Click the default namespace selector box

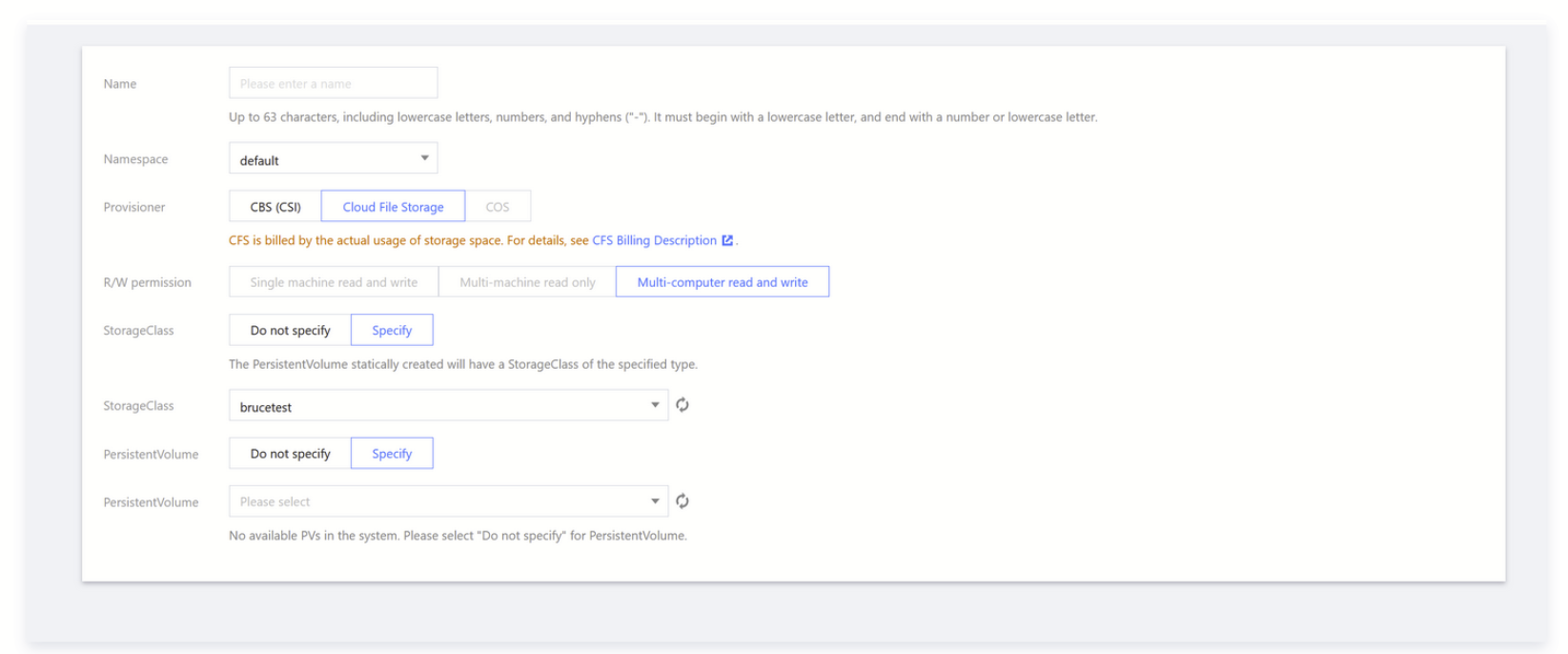tap(324, 159)
